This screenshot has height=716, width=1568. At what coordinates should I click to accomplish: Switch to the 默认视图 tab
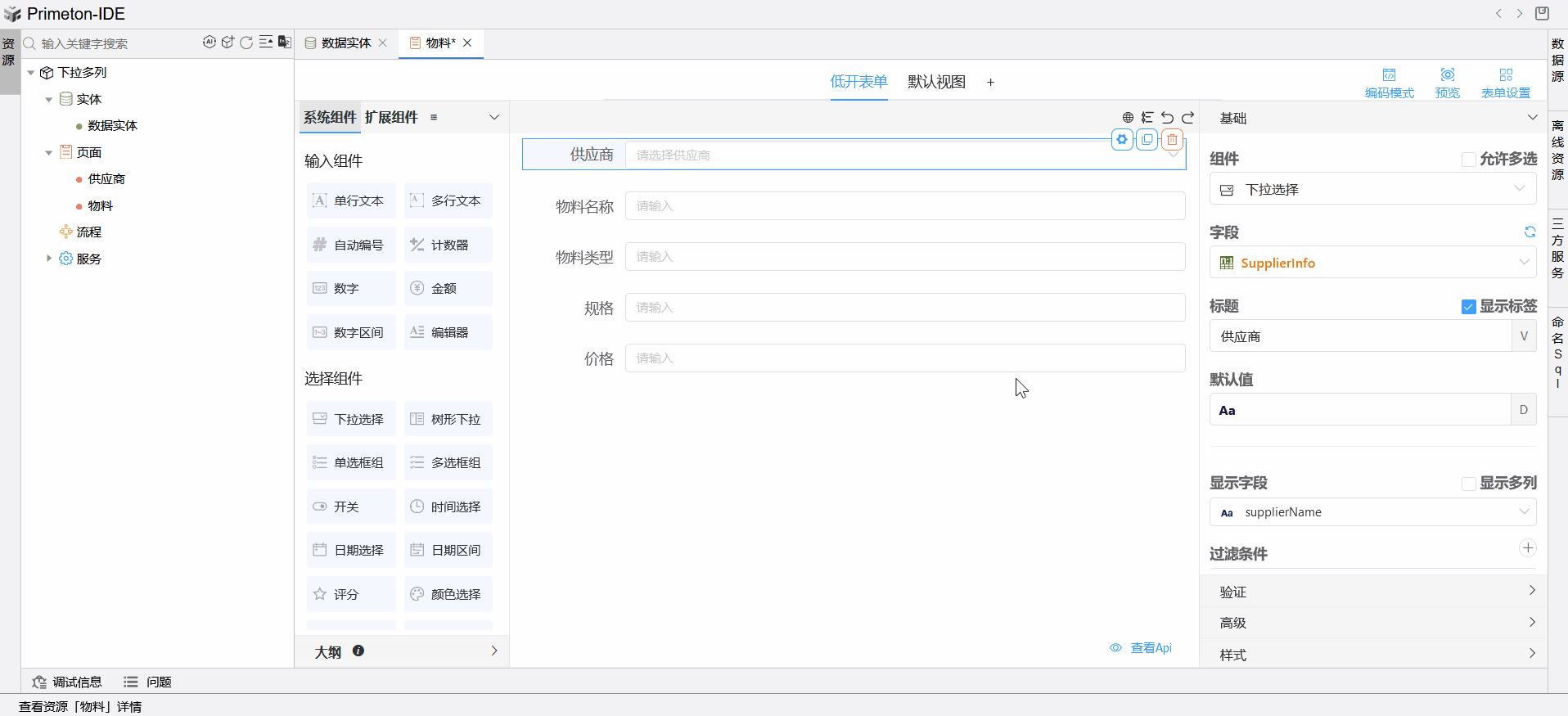click(x=936, y=82)
